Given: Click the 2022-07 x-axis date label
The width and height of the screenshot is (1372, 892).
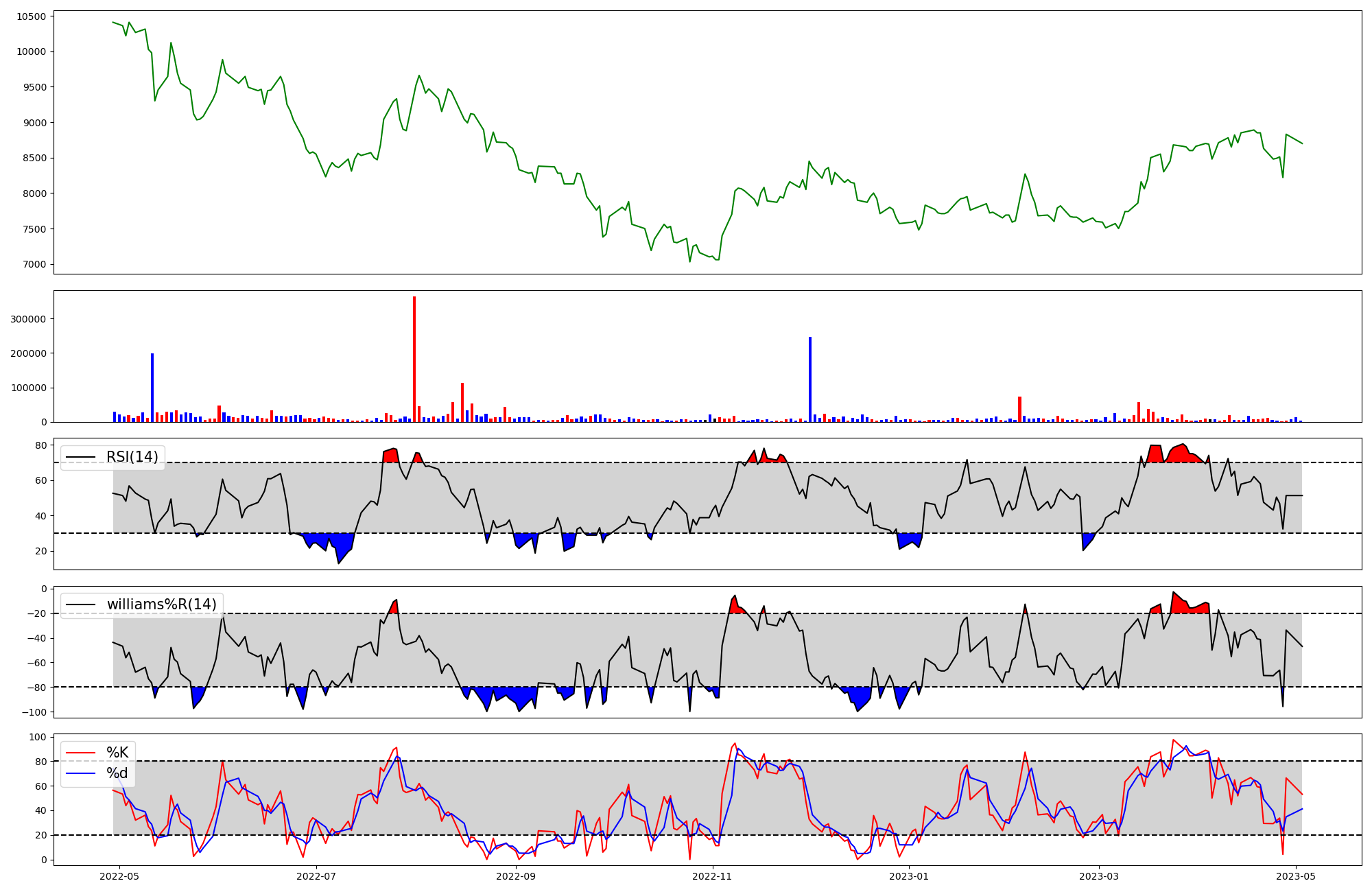Looking at the screenshot, I should (316, 876).
